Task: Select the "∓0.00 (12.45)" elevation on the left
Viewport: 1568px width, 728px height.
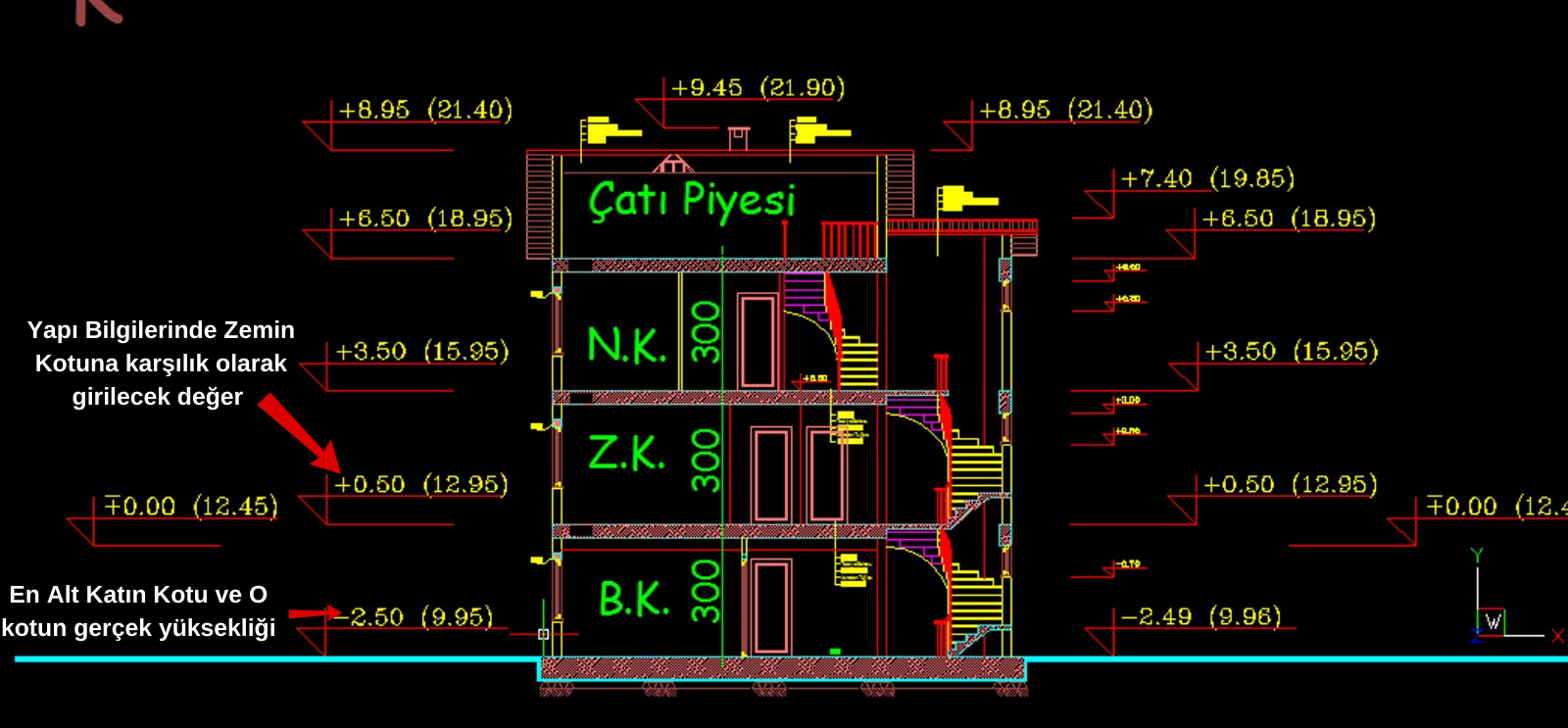Action: (191, 507)
